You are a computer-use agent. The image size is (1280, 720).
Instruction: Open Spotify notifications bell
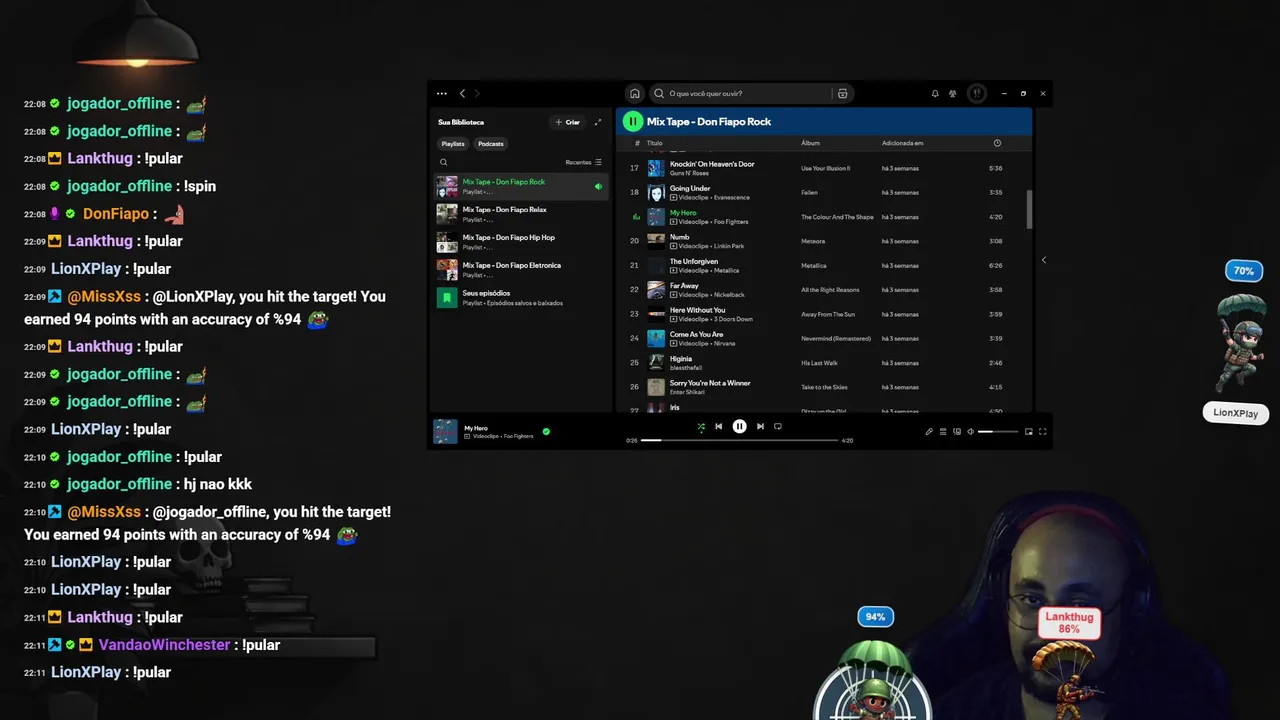[935, 93]
